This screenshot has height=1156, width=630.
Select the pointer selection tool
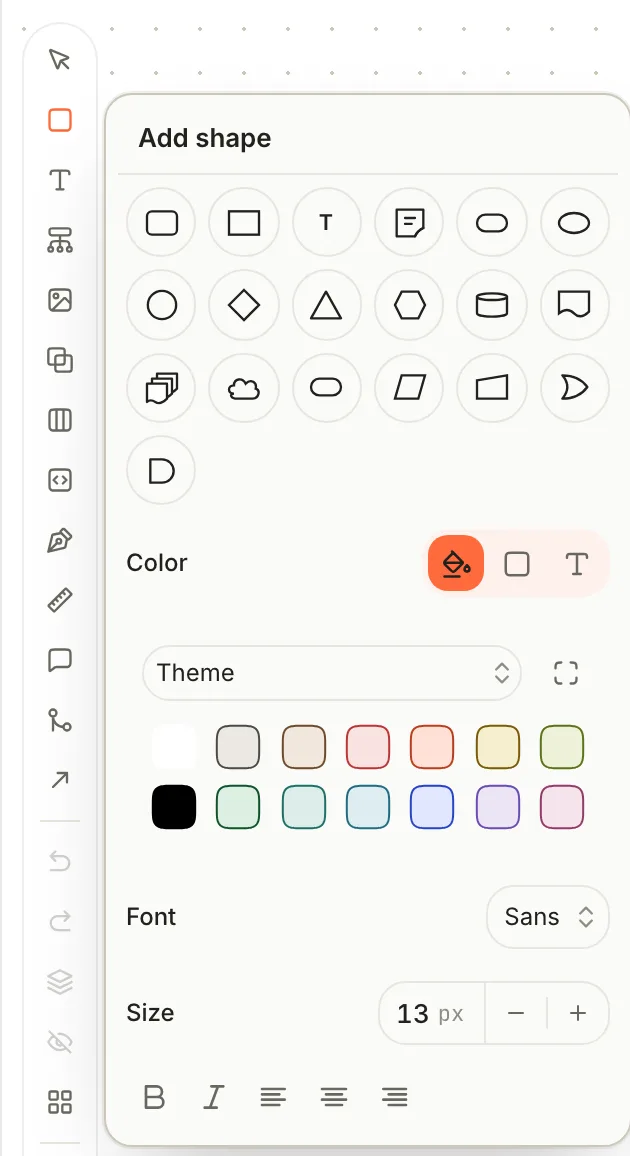click(60, 60)
